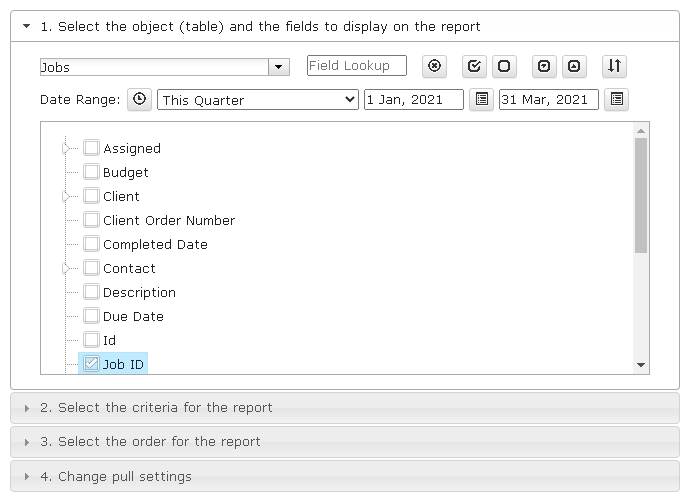Screen dimensions: 691x503
Task: Expand the Assigned tree node
Action: (66, 149)
